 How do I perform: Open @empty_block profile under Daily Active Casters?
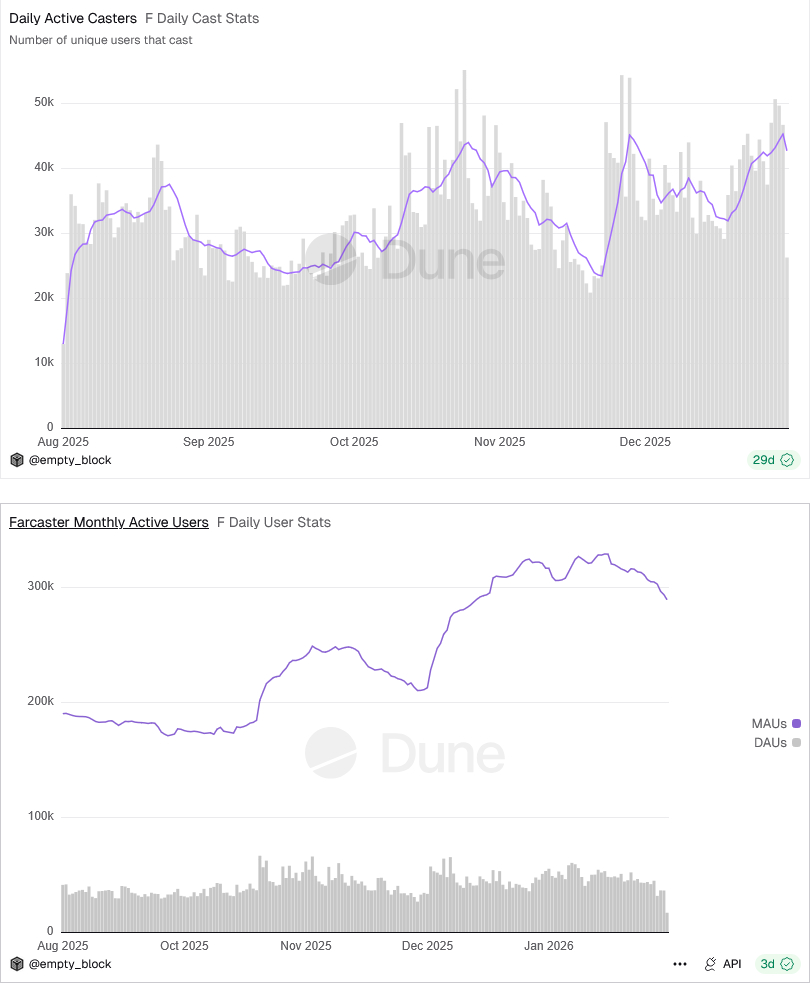[68, 460]
